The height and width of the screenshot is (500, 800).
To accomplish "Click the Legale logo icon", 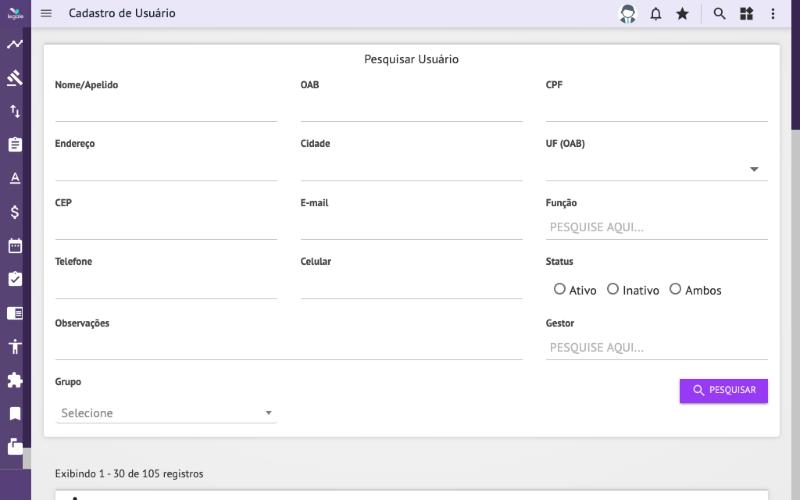I will [15, 14].
